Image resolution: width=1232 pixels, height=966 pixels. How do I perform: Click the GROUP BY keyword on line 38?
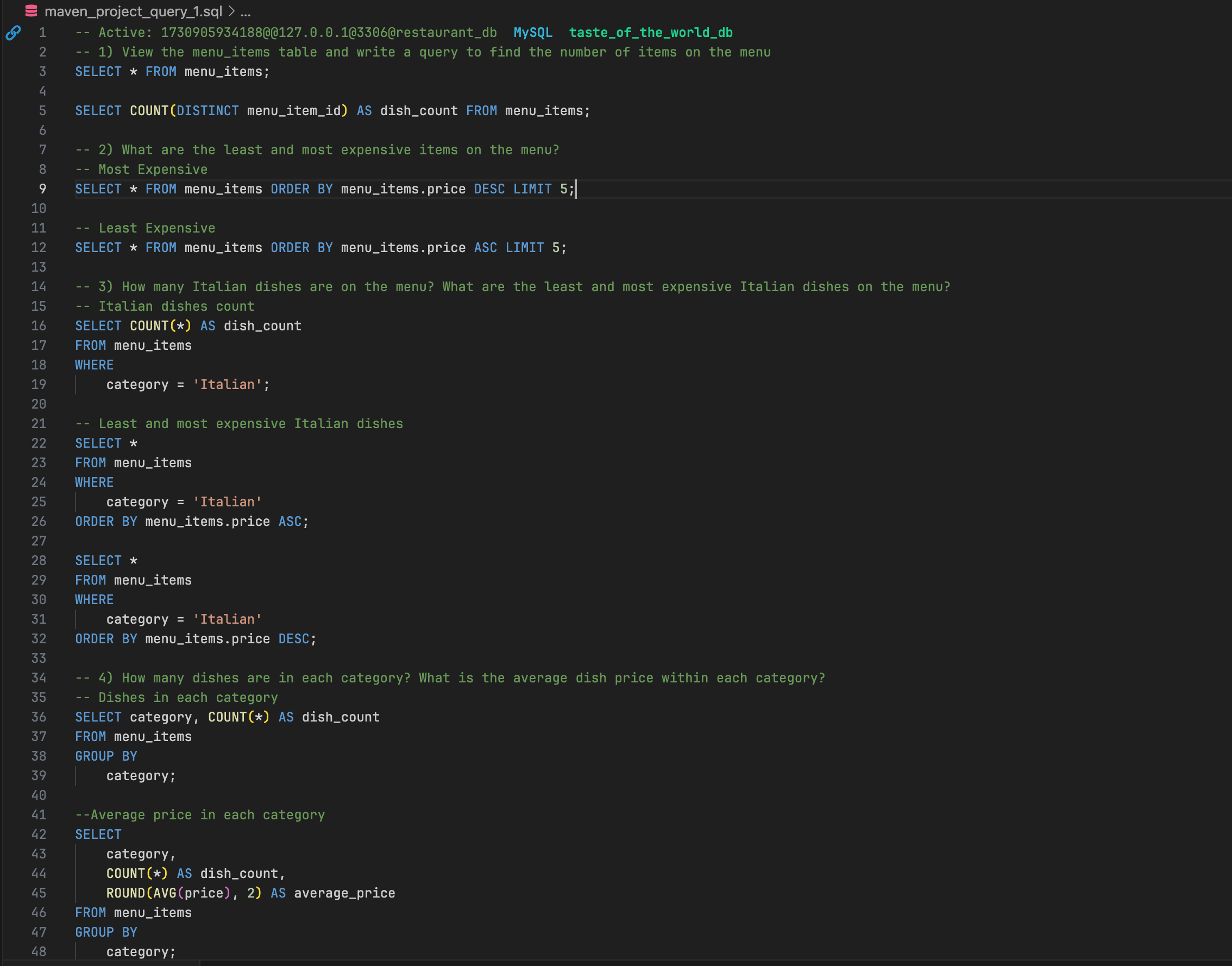(x=106, y=757)
